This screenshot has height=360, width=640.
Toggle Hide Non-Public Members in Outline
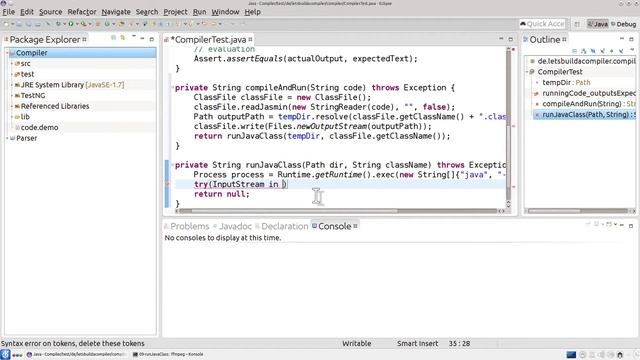(x=611, y=51)
